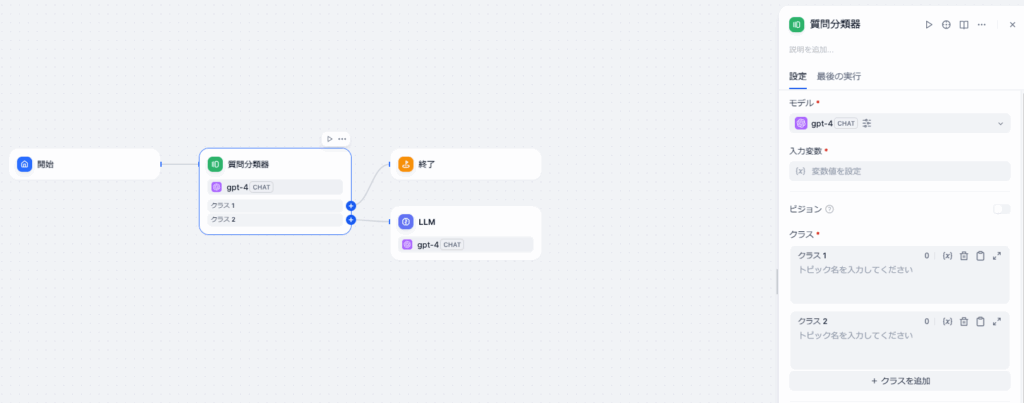The height and width of the screenshot is (403, 1024).
Task: Open the モデル gpt-4 dropdown
Action: click(x=899, y=123)
